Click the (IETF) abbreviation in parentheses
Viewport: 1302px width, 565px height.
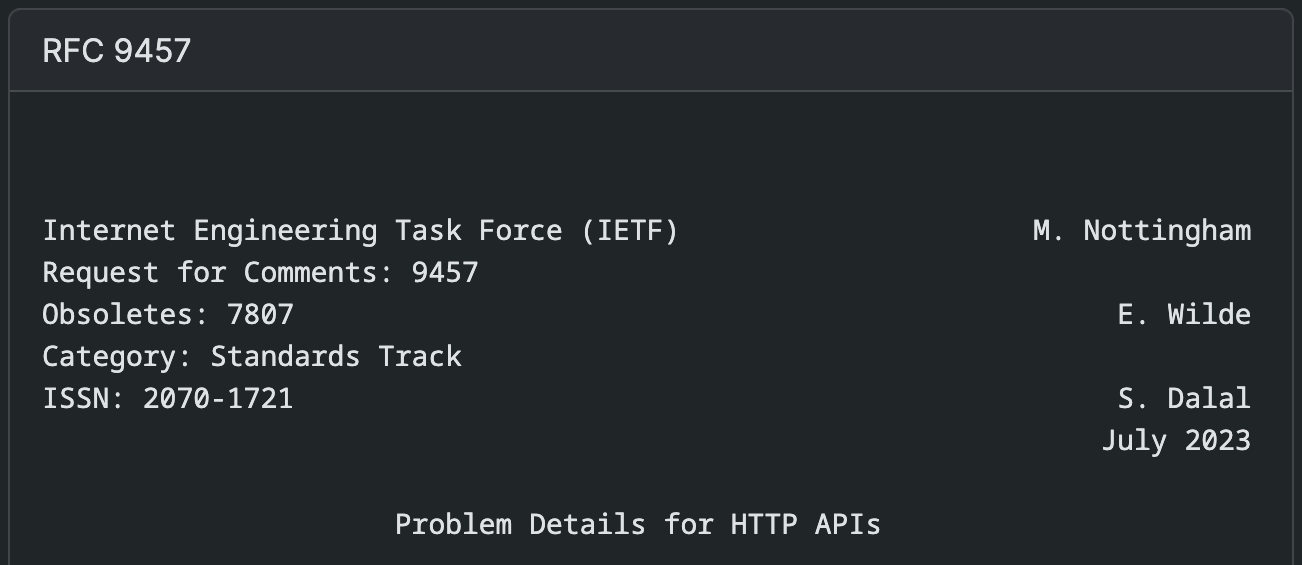pyautogui.click(x=629, y=231)
